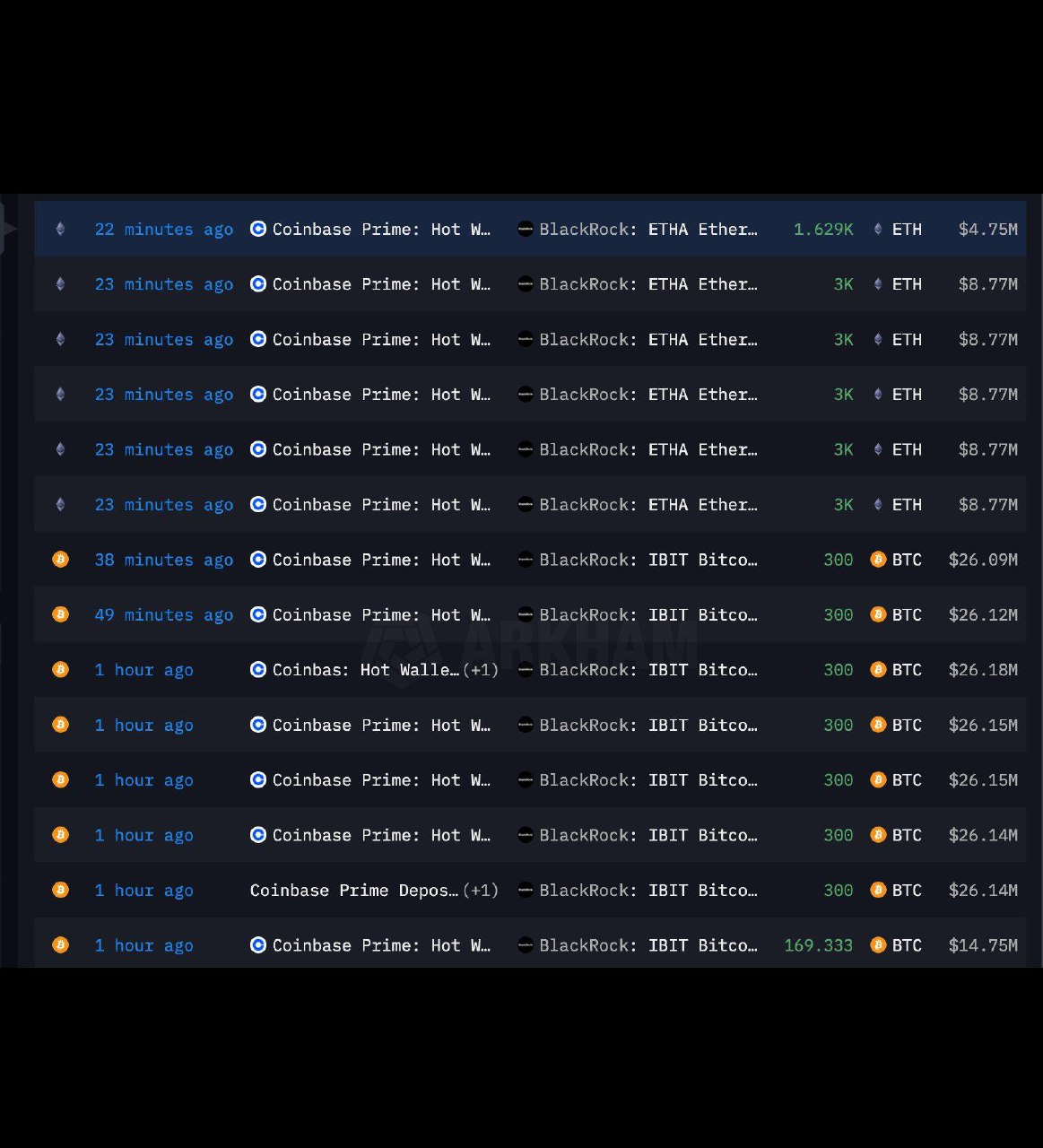Click the ETH token label in the $4.75M row

click(x=907, y=229)
